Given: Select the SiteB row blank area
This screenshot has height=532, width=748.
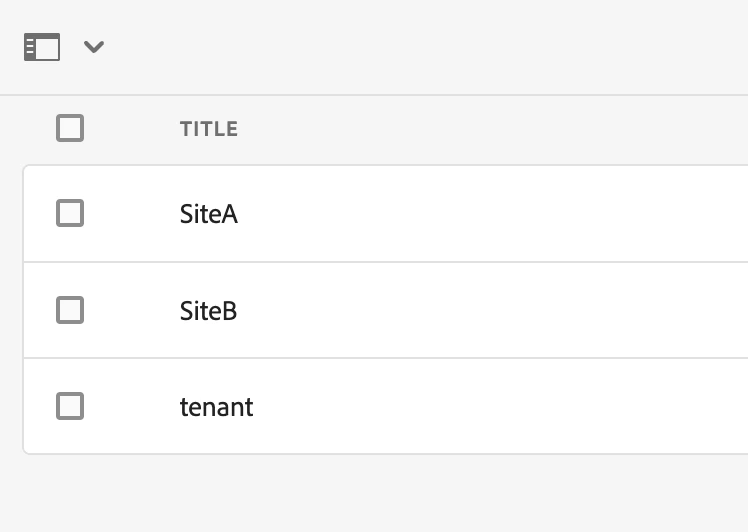Looking at the screenshot, I should 500,311.
